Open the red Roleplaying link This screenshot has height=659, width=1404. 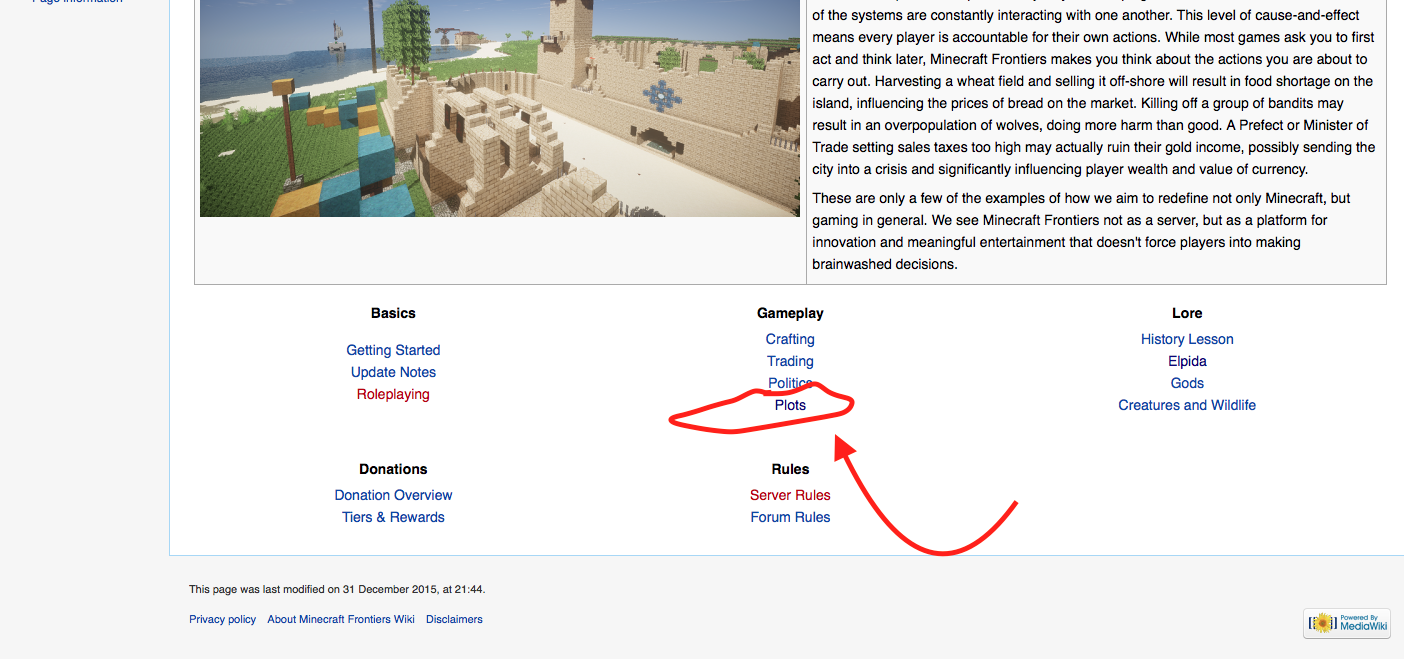393,394
